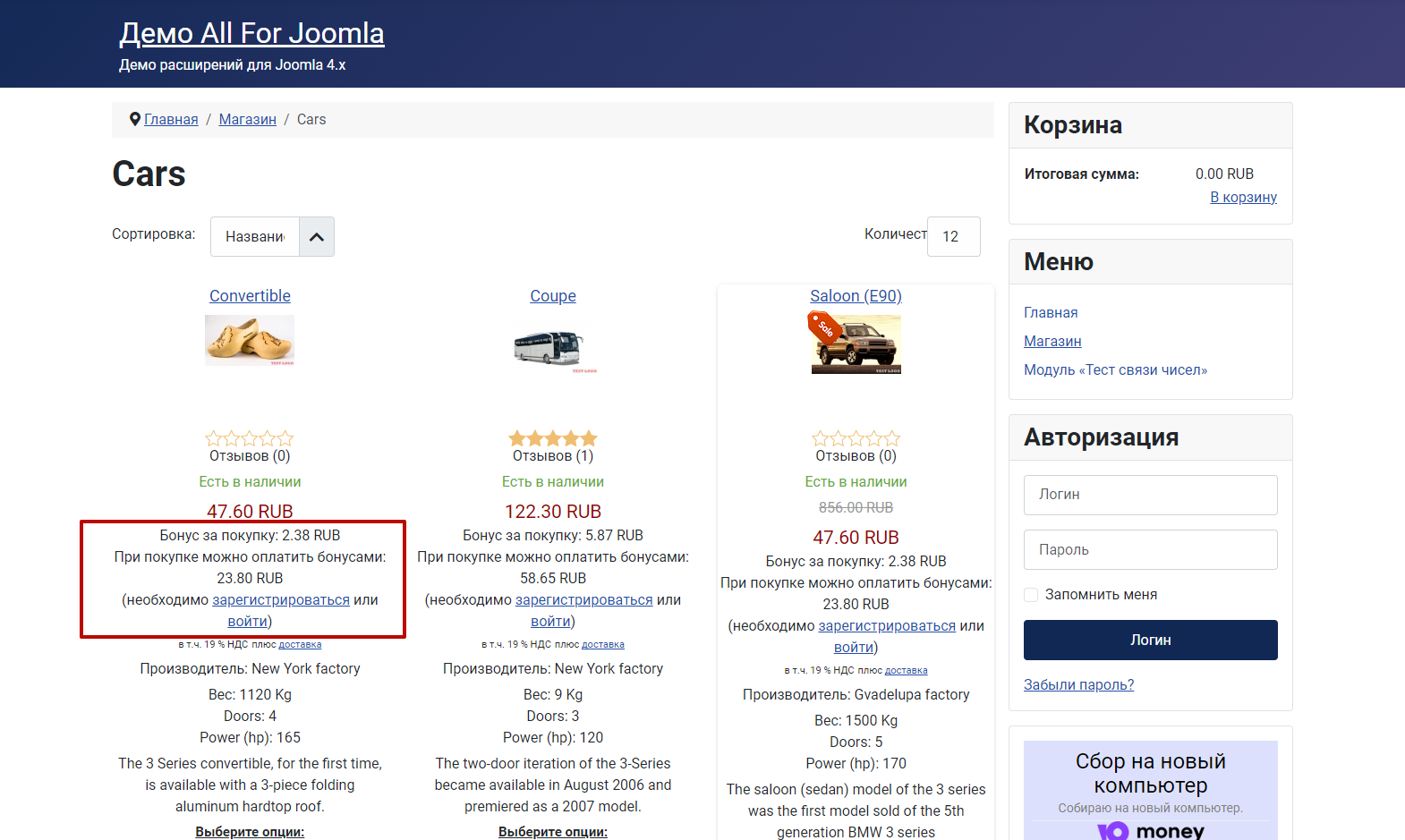Viewport: 1405px width, 840px height.
Task: Focus the Пароль password field
Action: pyautogui.click(x=1151, y=550)
